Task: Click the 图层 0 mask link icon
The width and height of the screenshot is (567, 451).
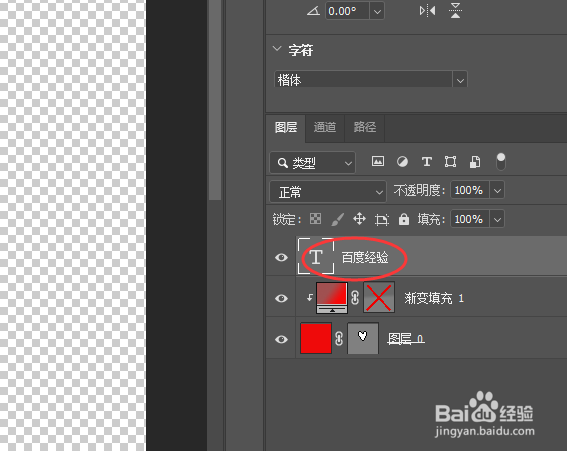Action: point(339,339)
